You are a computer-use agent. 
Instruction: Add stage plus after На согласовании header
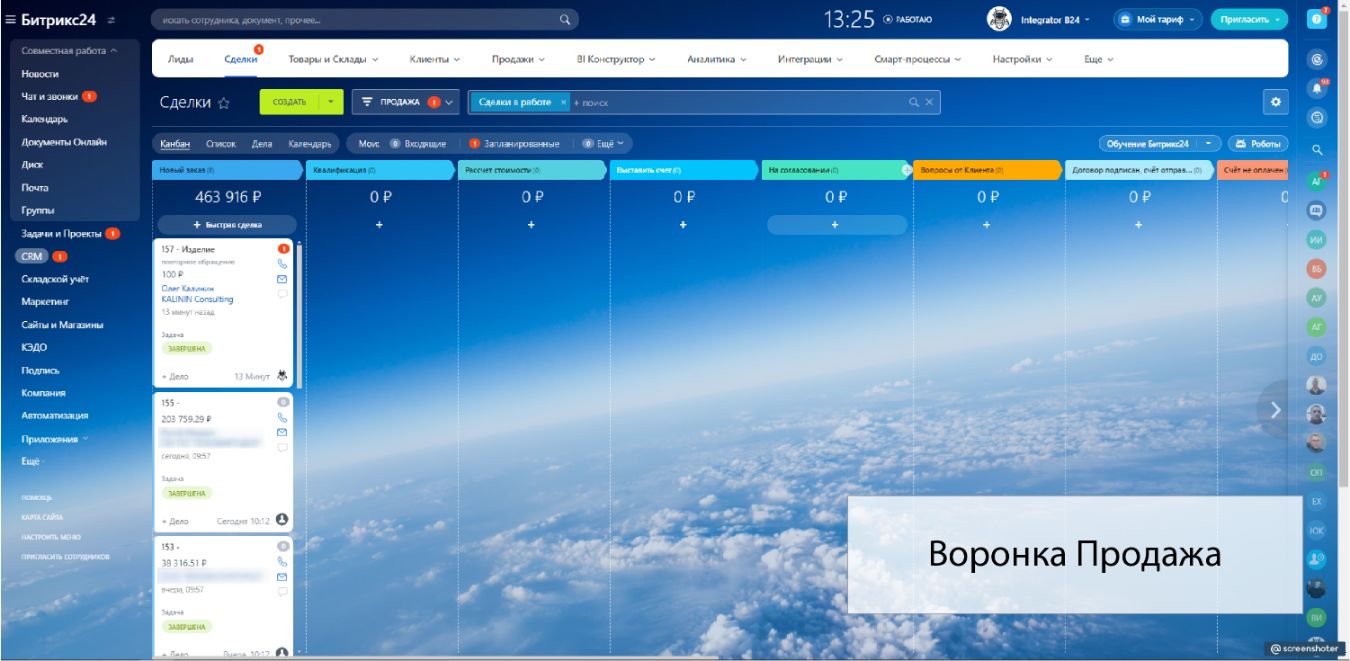[907, 170]
